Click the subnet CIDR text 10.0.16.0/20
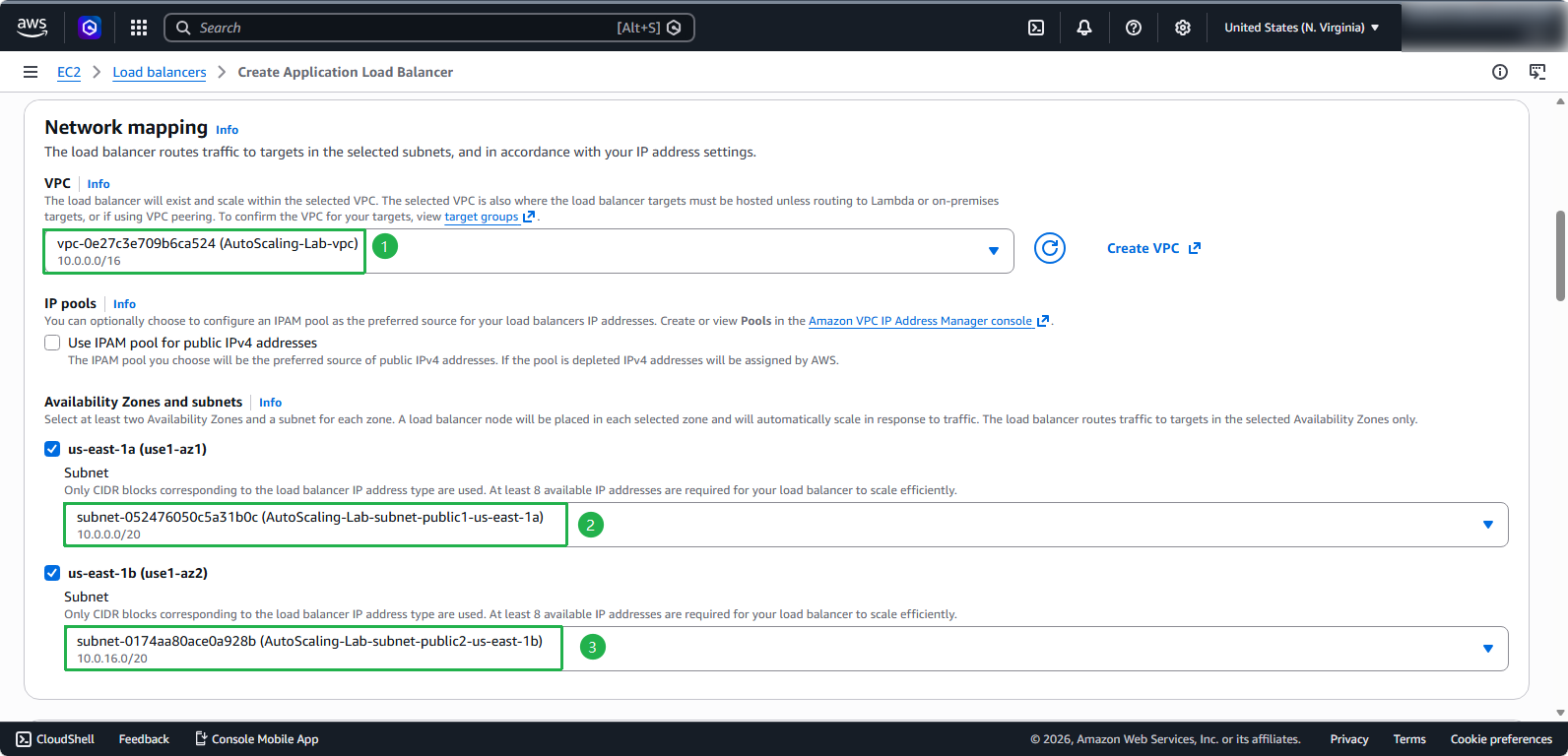Image resolution: width=1568 pixels, height=756 pixels. pos(112,659)
